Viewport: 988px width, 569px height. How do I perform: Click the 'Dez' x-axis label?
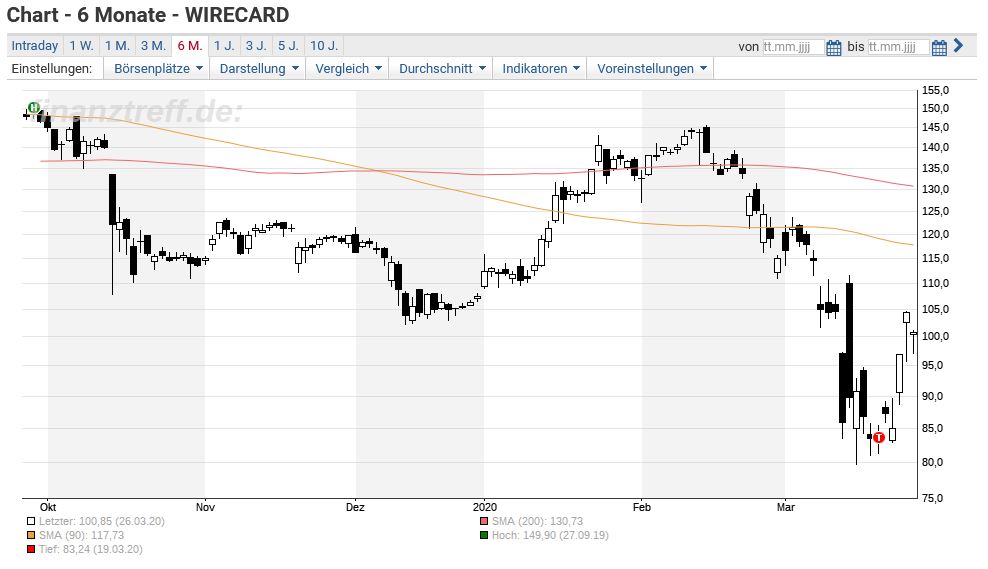355,507
